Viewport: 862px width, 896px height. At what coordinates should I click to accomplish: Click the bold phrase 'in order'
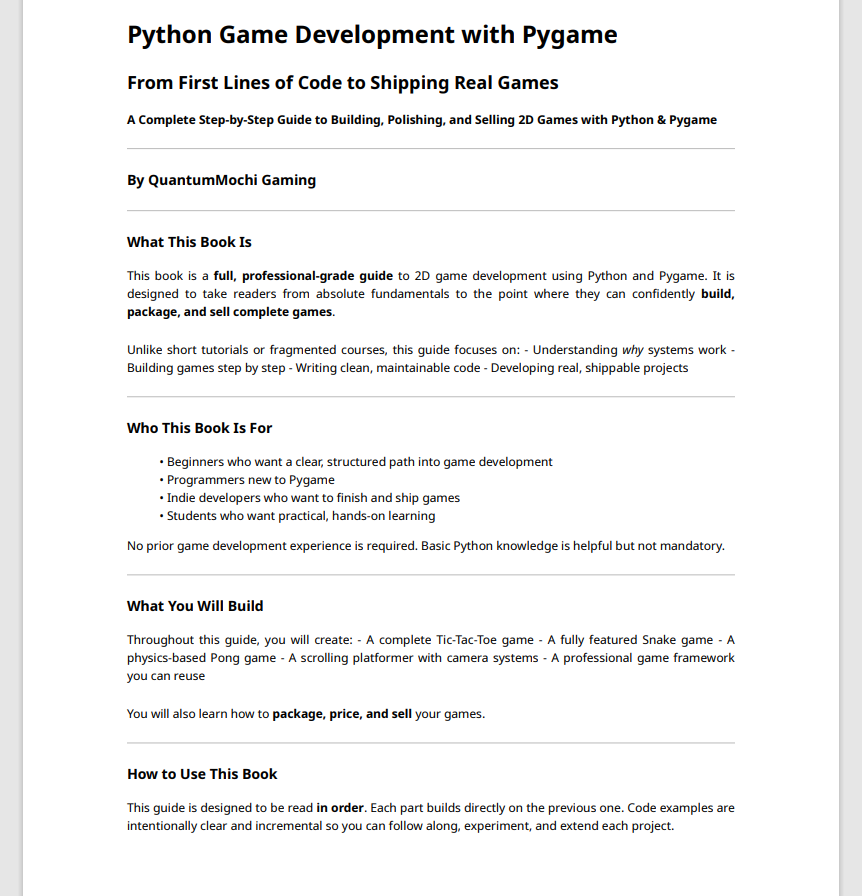340,808
